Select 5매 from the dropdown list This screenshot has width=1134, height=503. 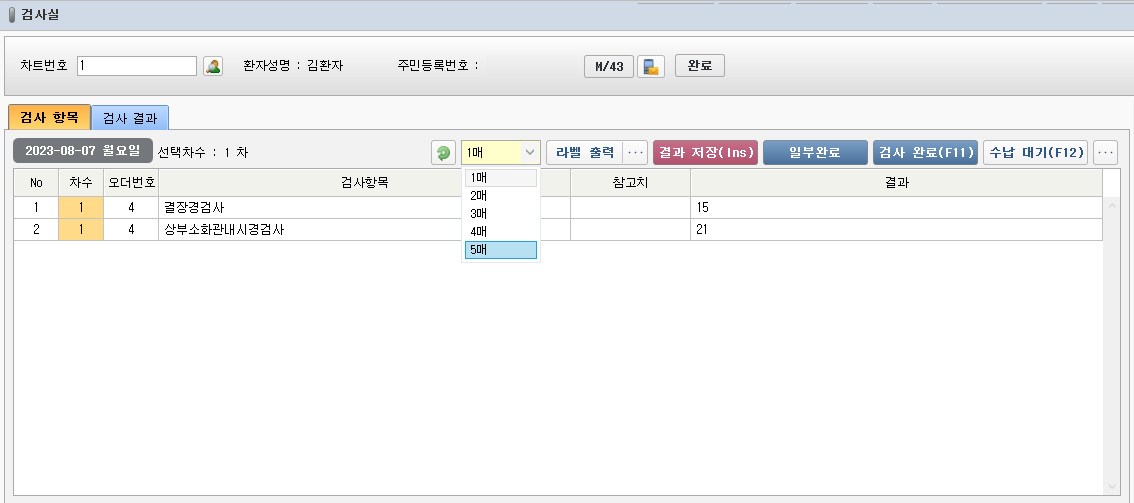coord(500,250)
